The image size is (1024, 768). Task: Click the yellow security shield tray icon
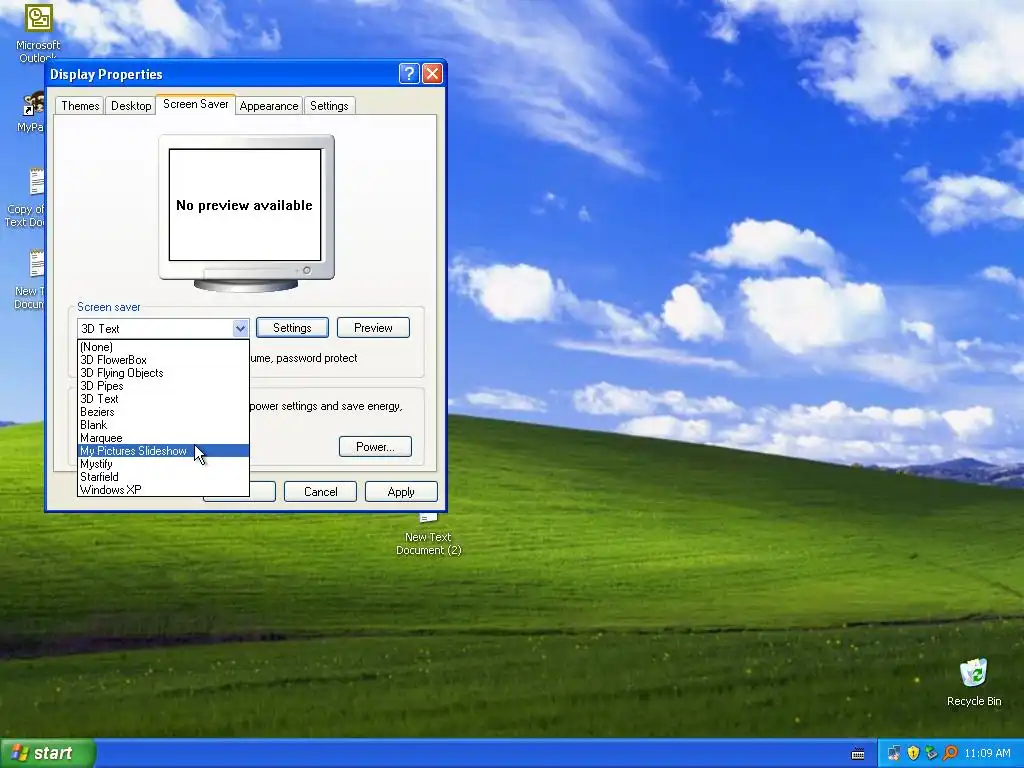[913, 754]
